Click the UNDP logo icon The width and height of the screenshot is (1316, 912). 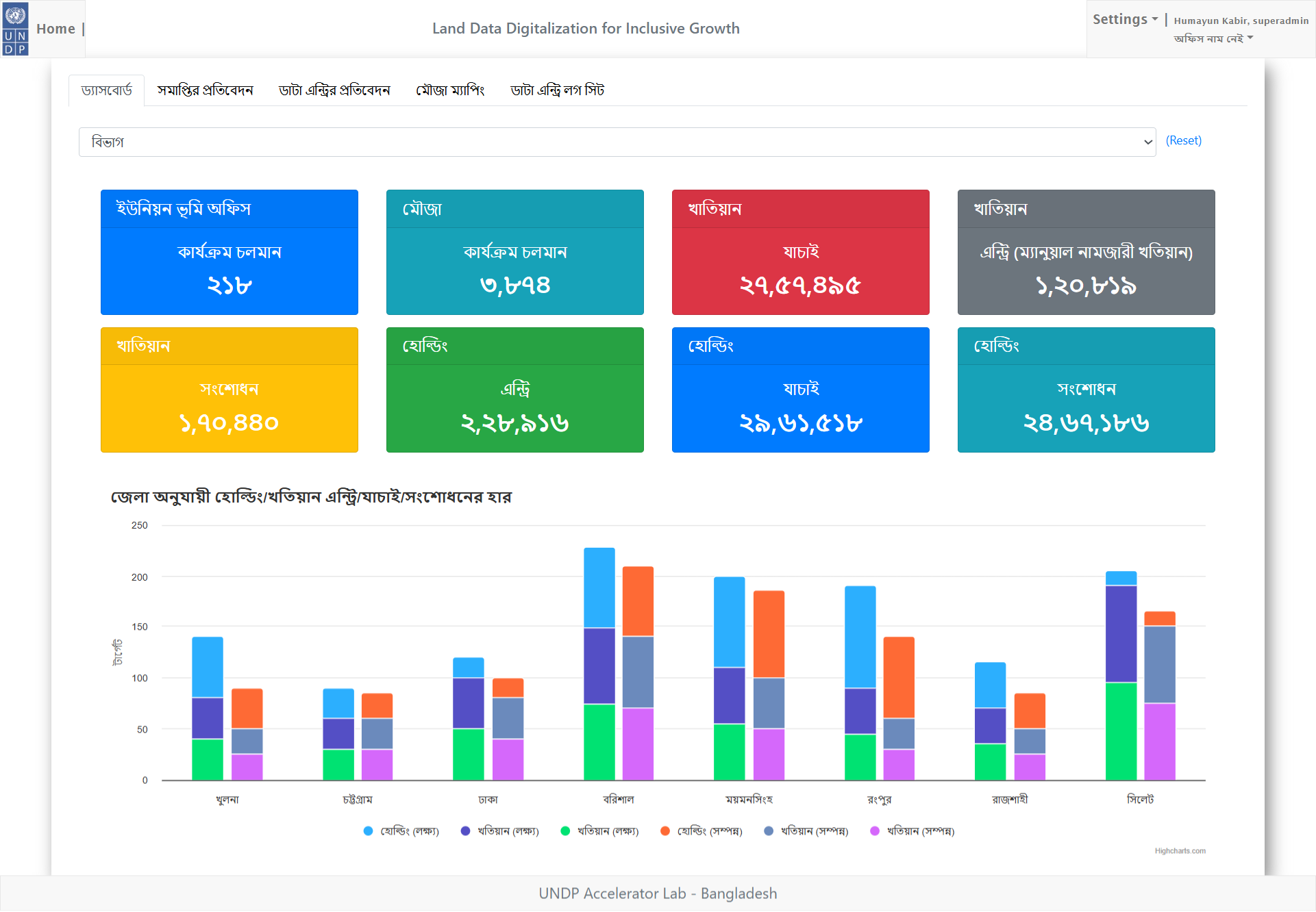pos(15,28)
